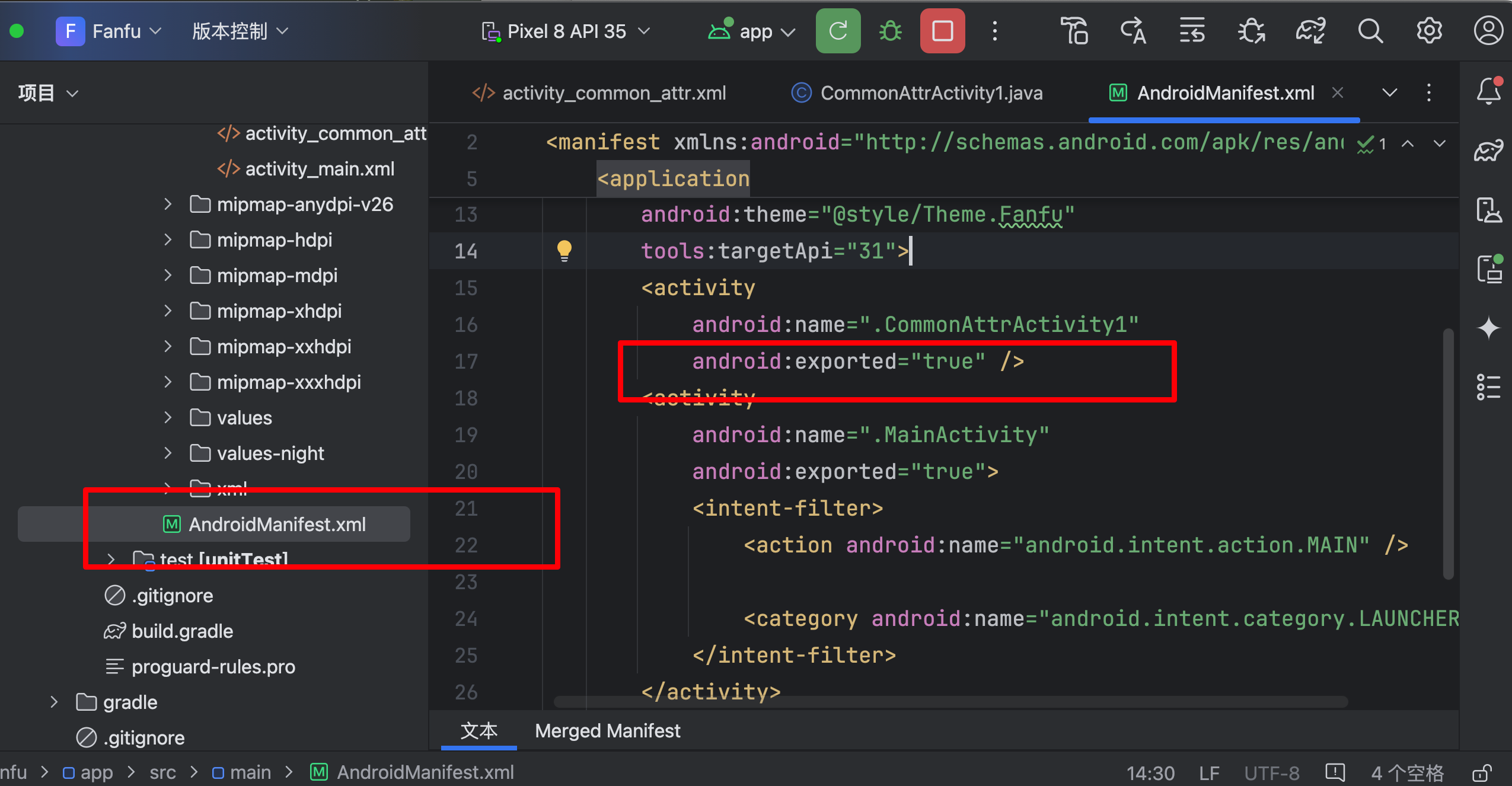Place cursor on line 16 android:name value
Screen dimensions: 1512x786
(999, 325)
